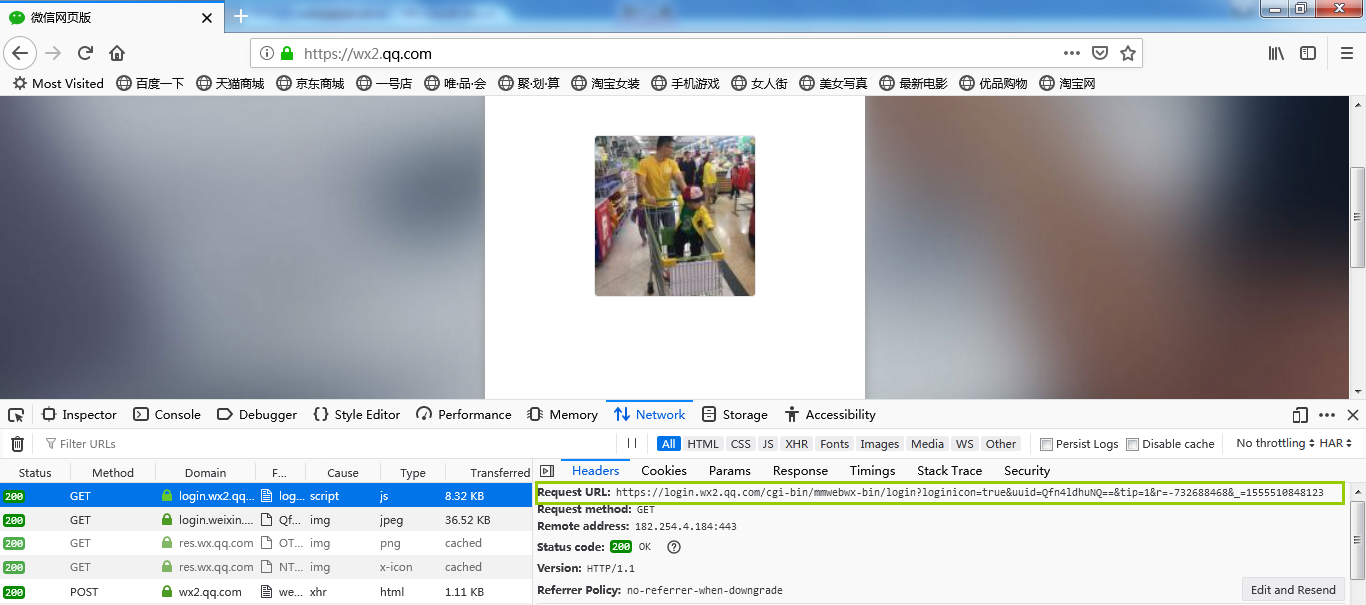Viewport: 1366px width, 605px height.
Task: Click the Edit and Resend button
Action: [1293, 590]
